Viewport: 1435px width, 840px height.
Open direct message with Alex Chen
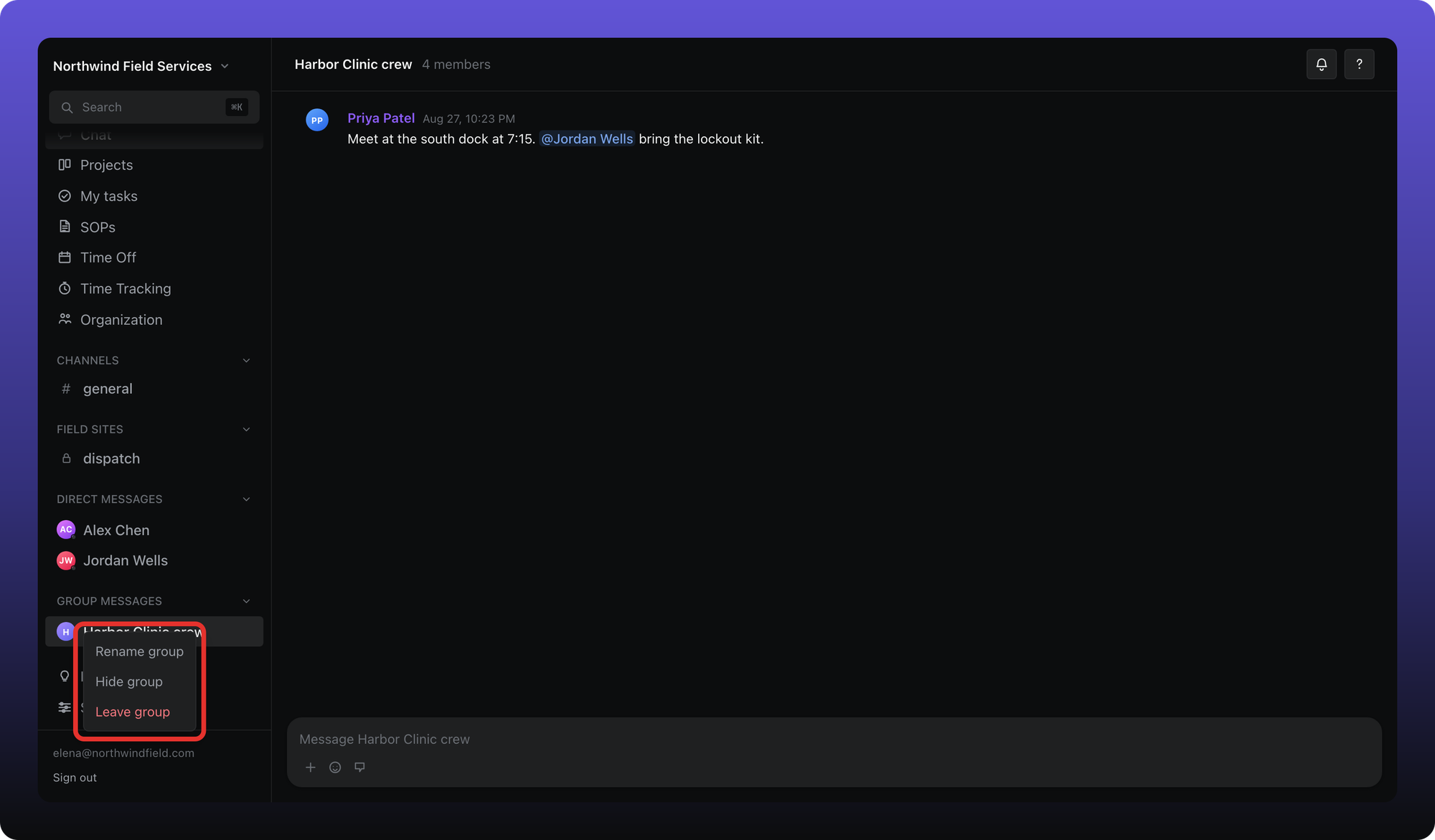click(x=154, y=530)
